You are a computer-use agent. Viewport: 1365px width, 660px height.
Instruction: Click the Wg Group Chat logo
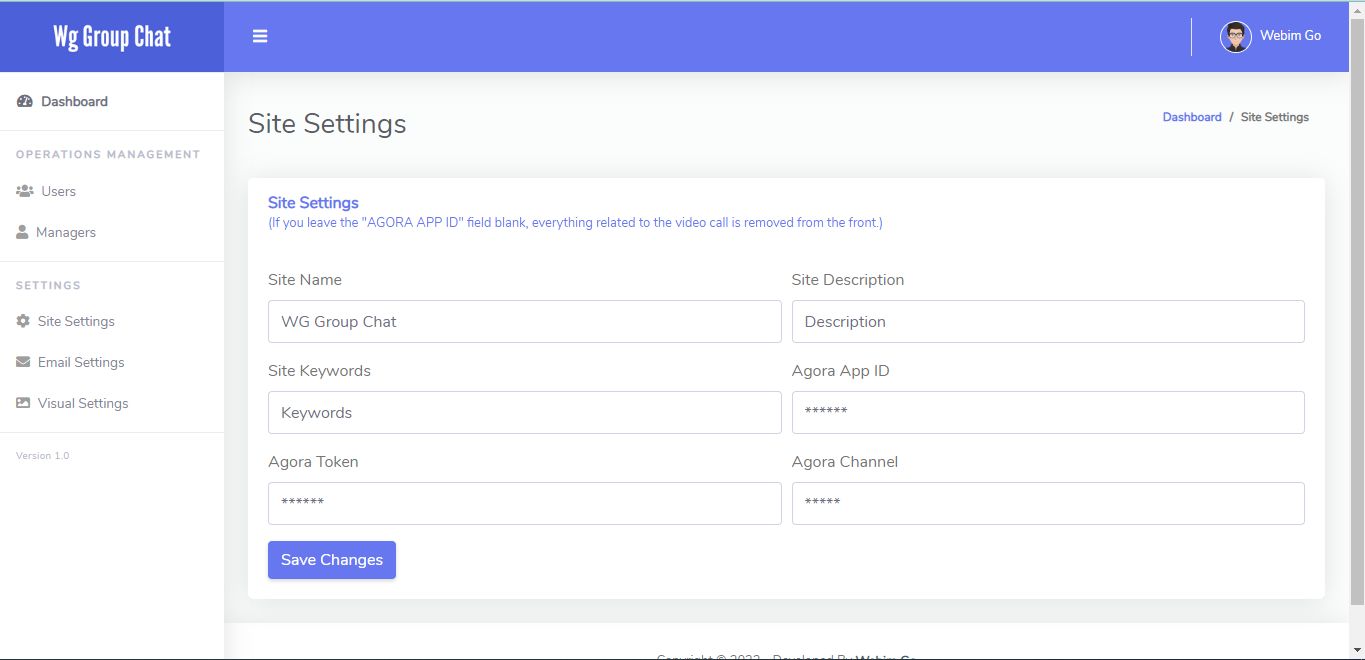coord(112,37)
